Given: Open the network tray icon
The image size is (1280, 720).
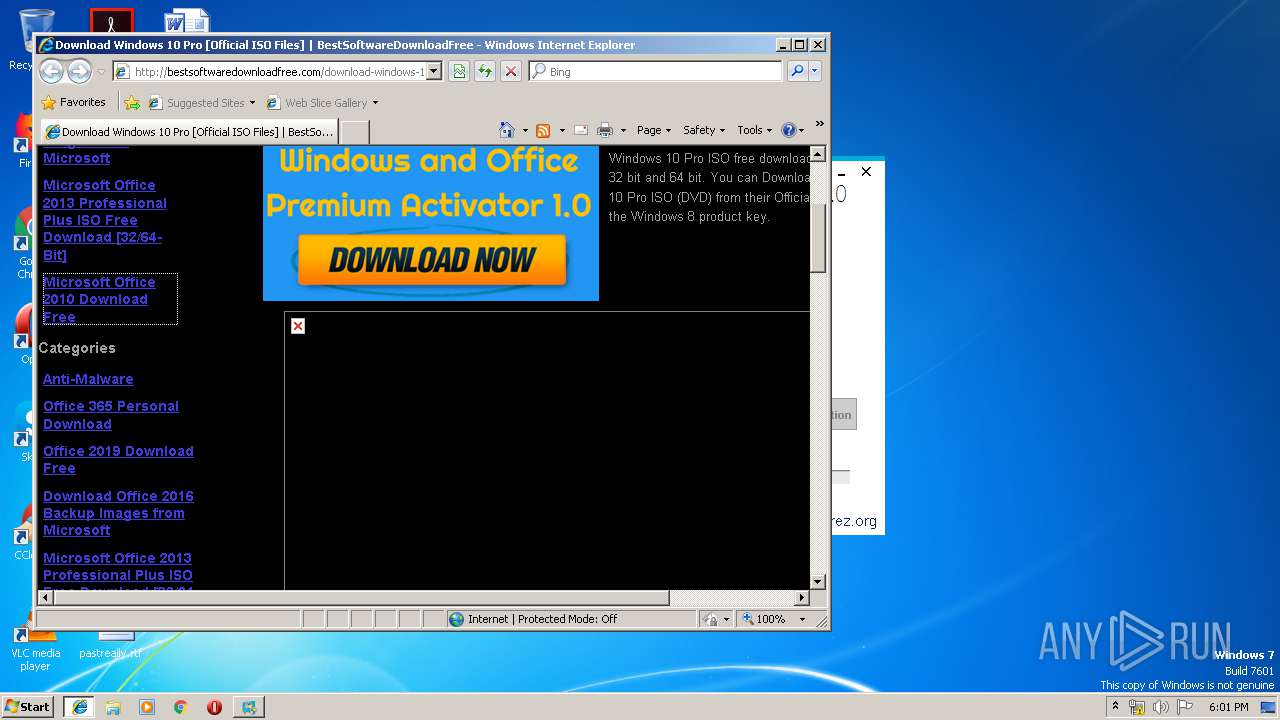Looking at the screenshot, I should click(1137, 707).
